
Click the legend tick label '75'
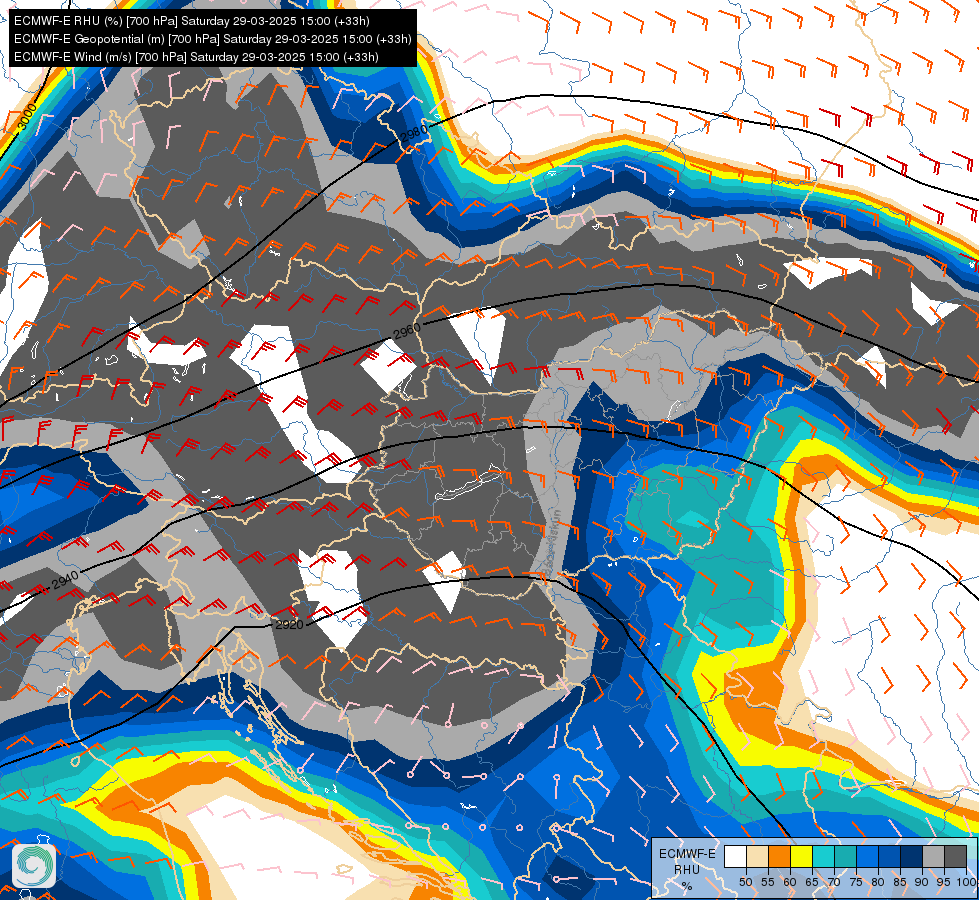point(856,882)
